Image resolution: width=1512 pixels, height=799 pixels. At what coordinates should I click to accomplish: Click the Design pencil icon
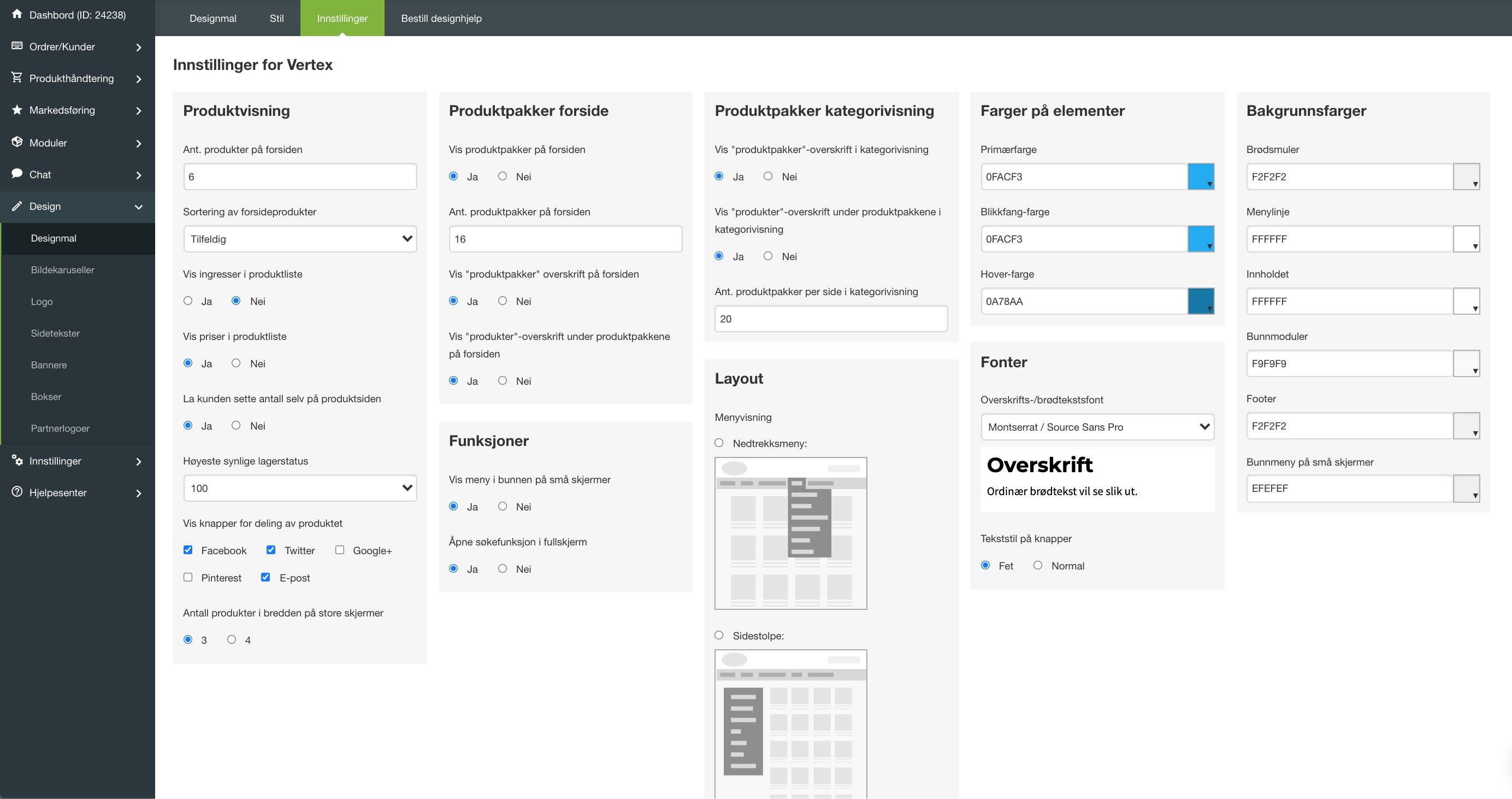(17, 205)
